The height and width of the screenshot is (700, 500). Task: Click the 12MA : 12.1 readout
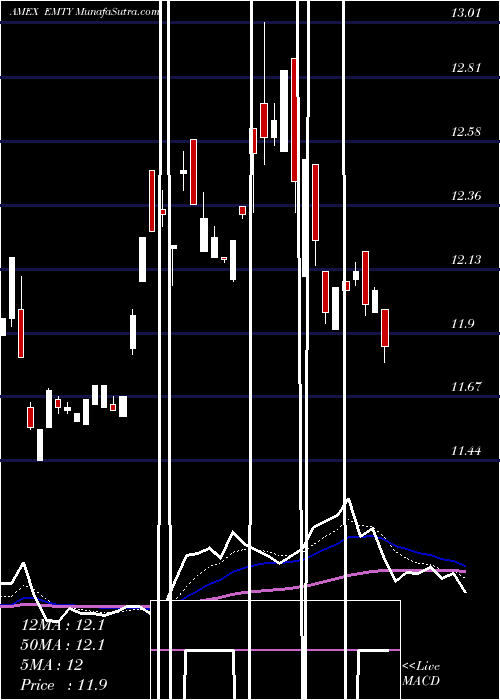pos(63,625)
